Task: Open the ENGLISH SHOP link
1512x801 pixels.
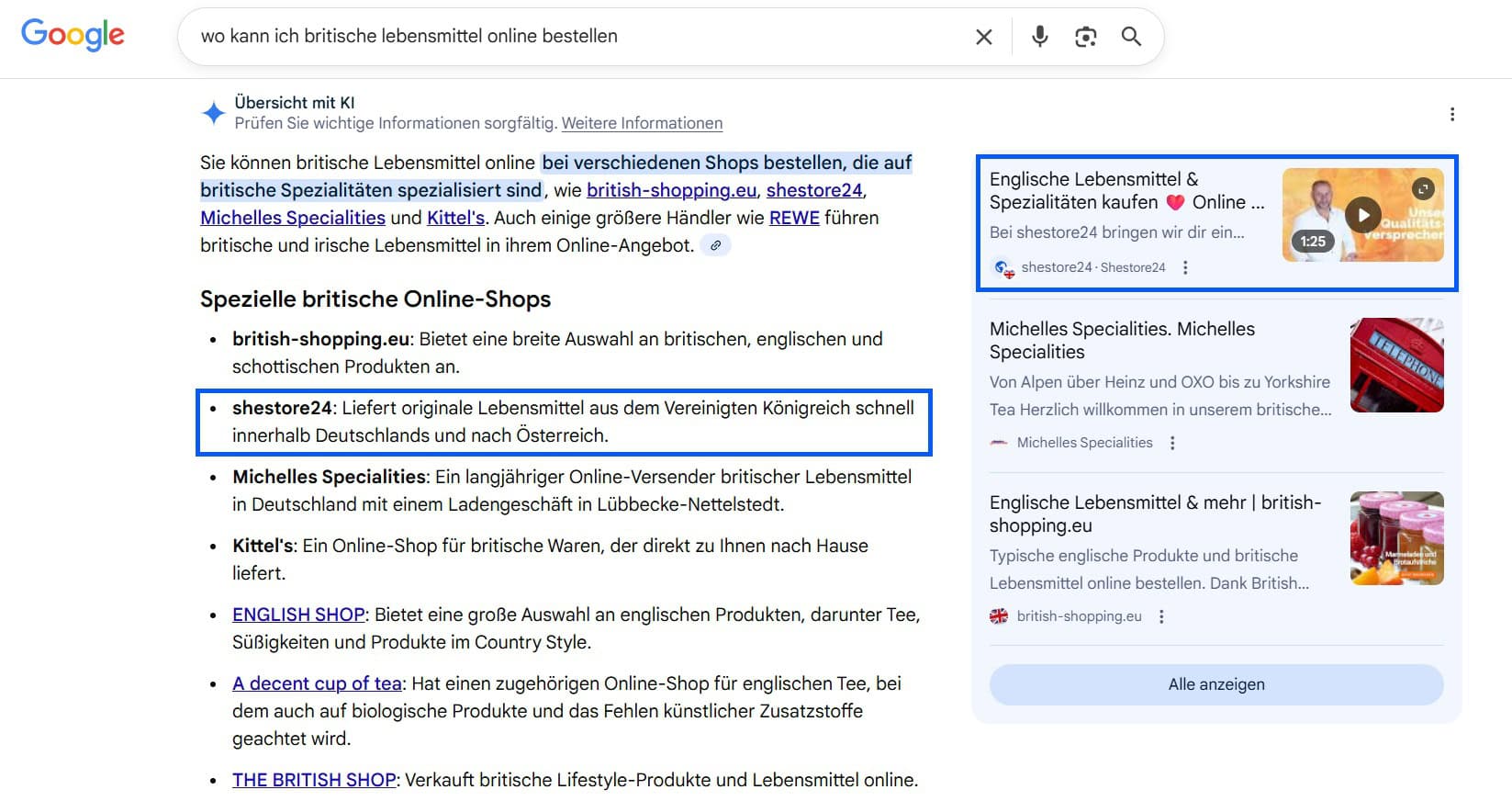Action: click(298, 615)
